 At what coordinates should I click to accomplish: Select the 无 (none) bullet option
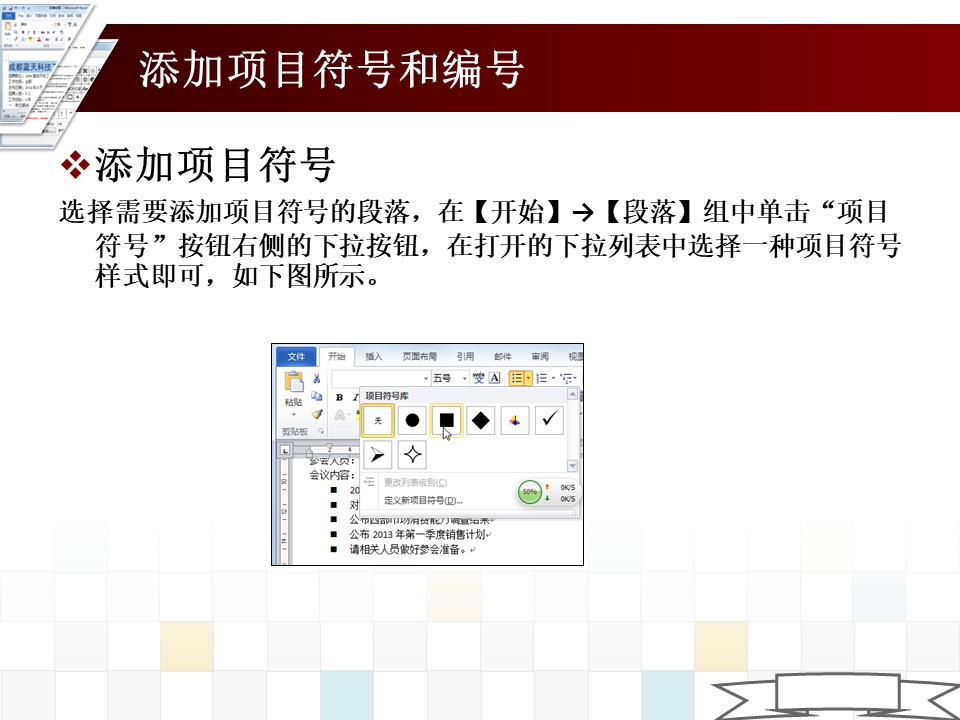coord(378,420)
